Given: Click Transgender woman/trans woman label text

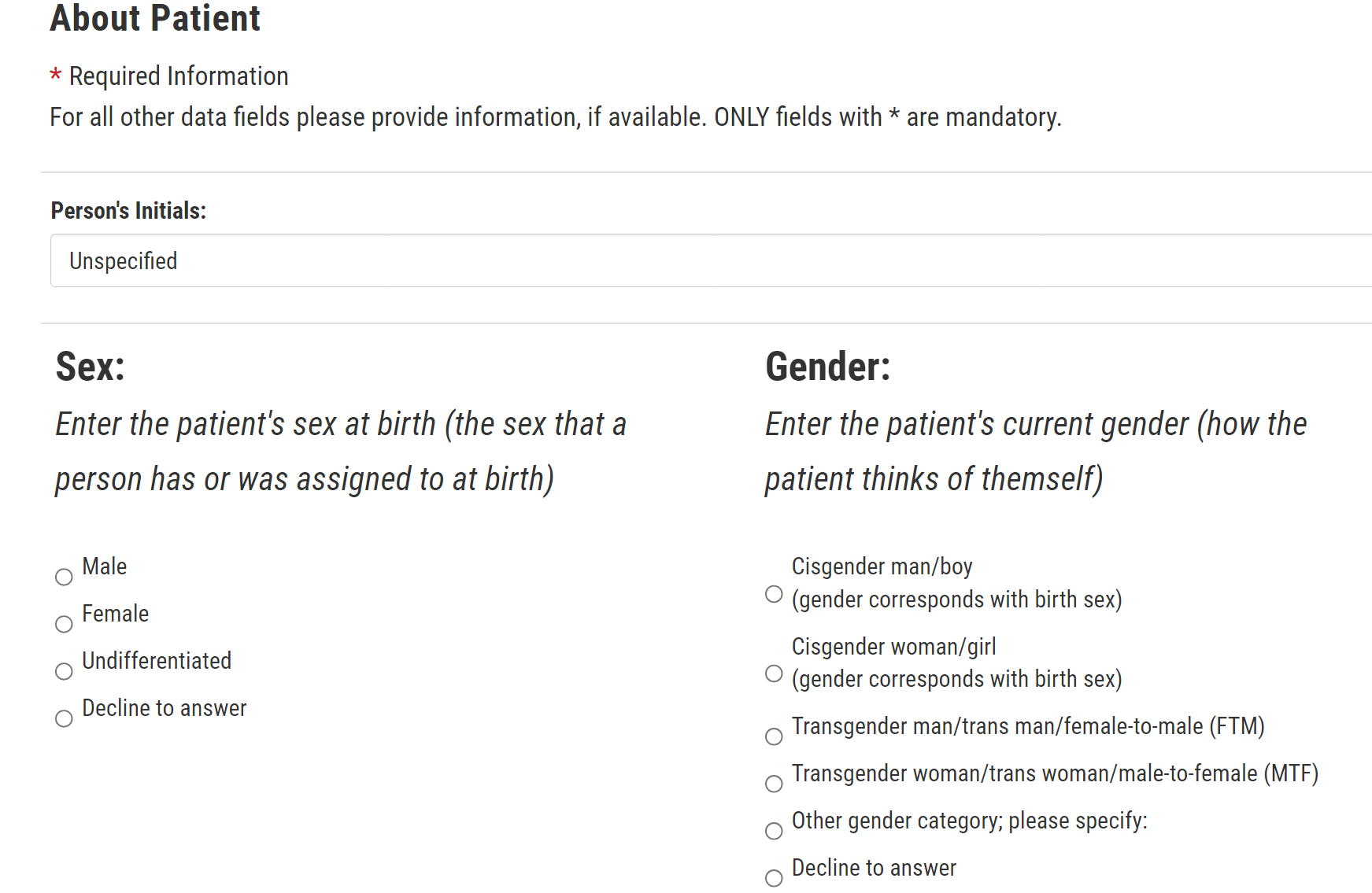Looking at the screenshot, I should click(x=1054, y=773).
